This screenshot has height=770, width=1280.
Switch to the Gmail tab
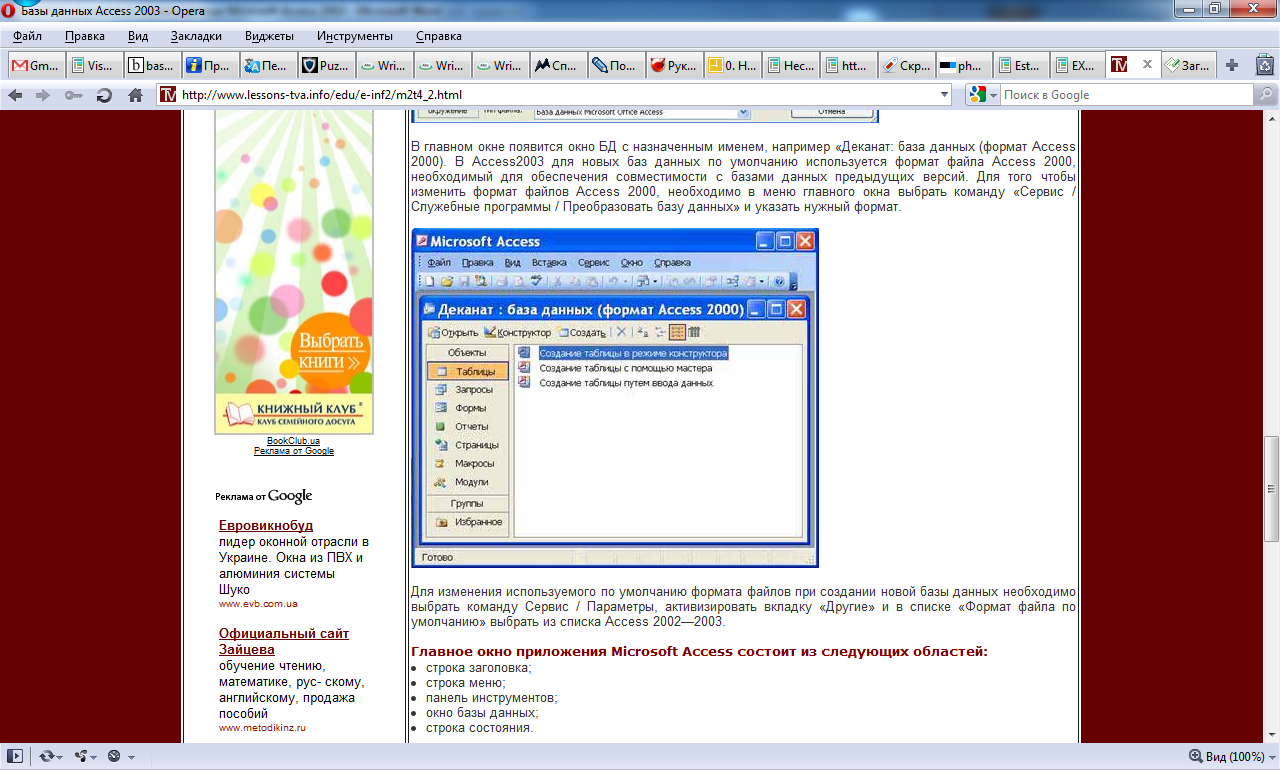point(36,66)
